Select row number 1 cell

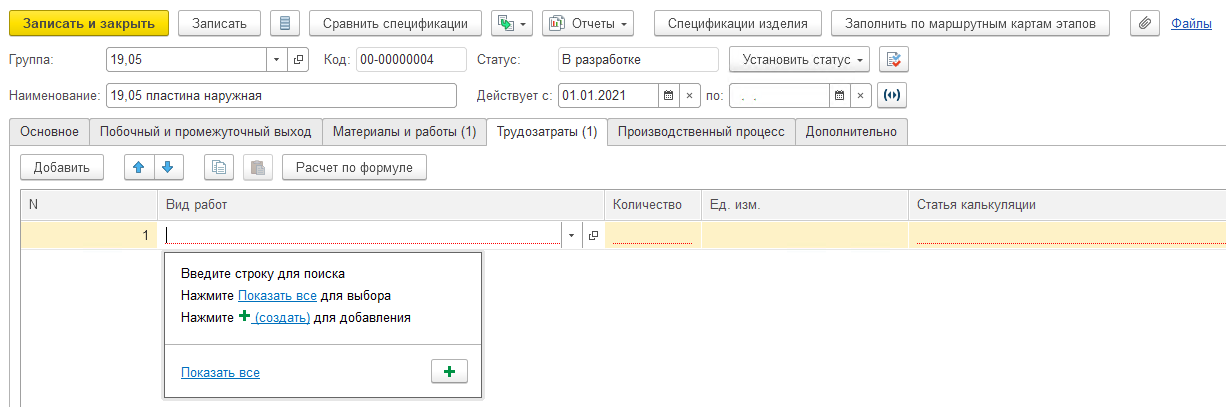tap(89, 235)
